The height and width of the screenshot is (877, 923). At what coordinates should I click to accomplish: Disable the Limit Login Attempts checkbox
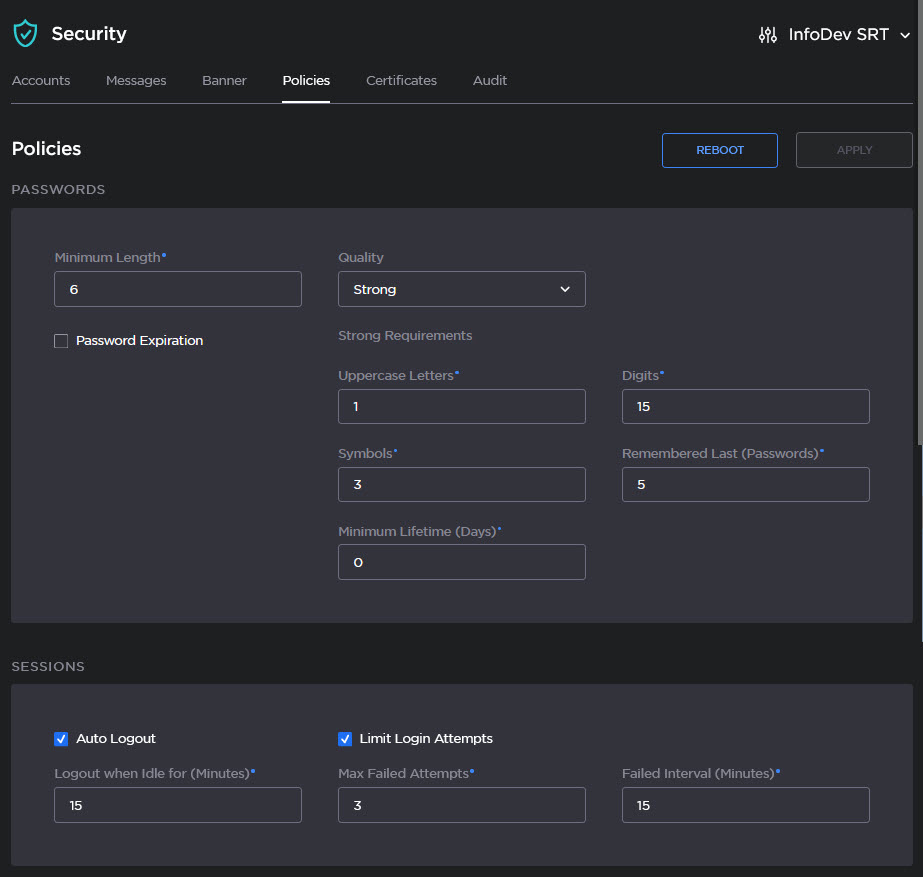[x=345, y=739]
